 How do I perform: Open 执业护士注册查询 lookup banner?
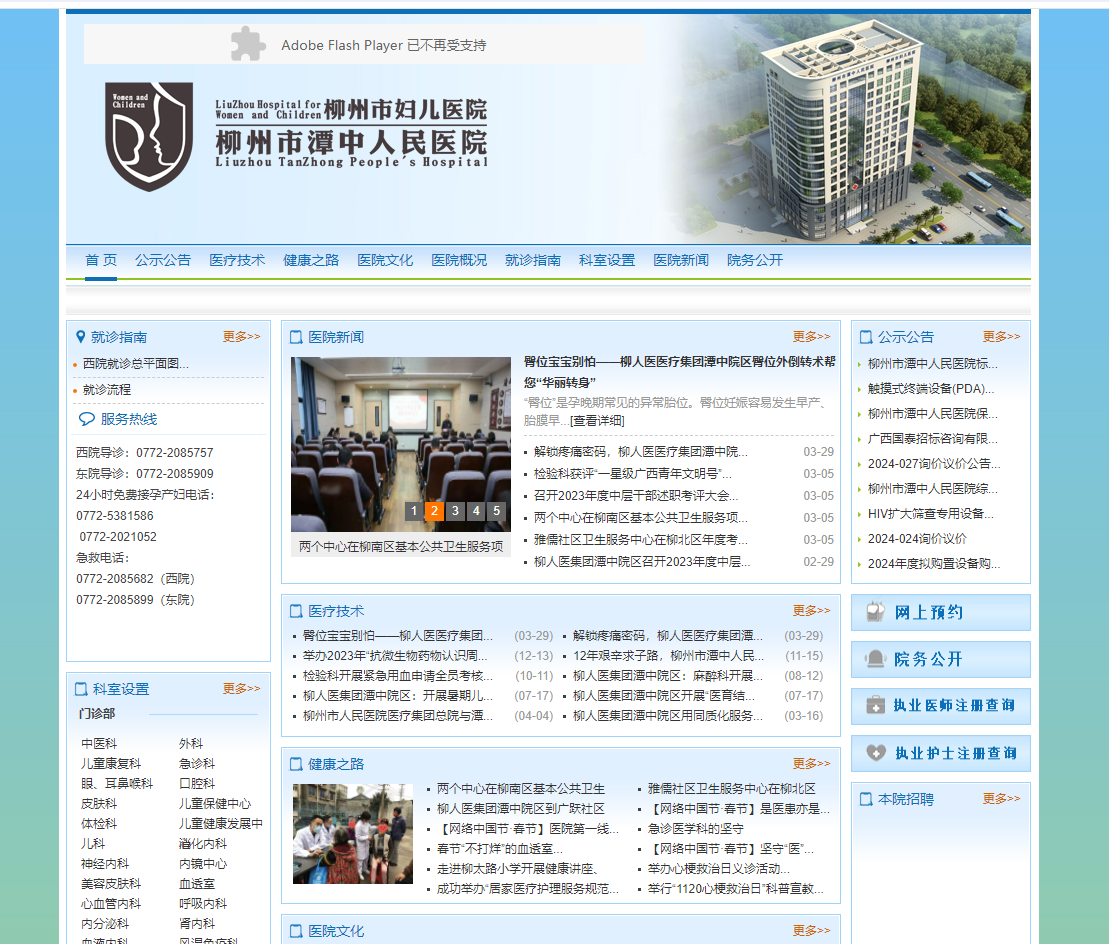pos(941,753)
